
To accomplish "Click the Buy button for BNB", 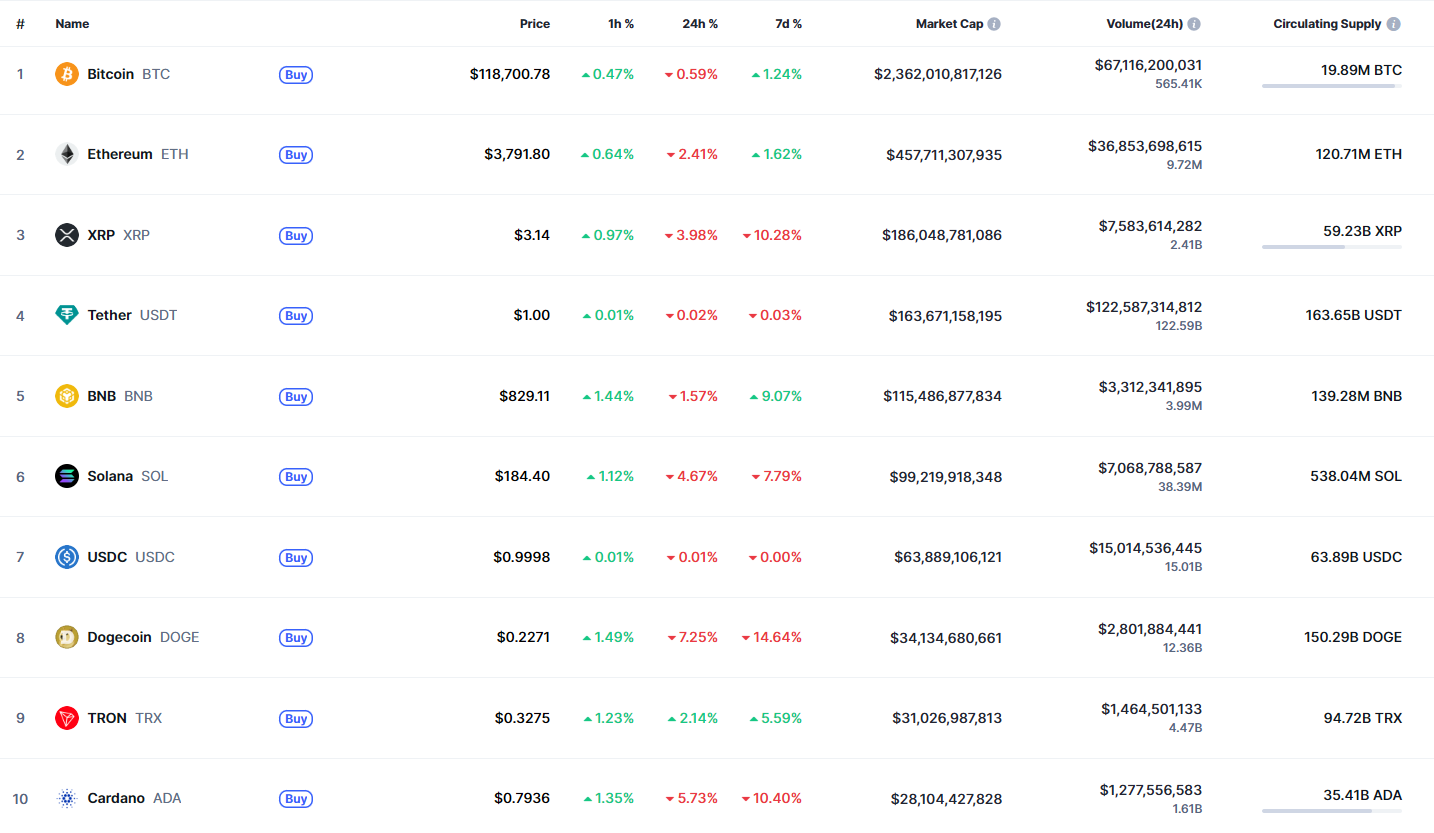I will click(x=296, y=397).
